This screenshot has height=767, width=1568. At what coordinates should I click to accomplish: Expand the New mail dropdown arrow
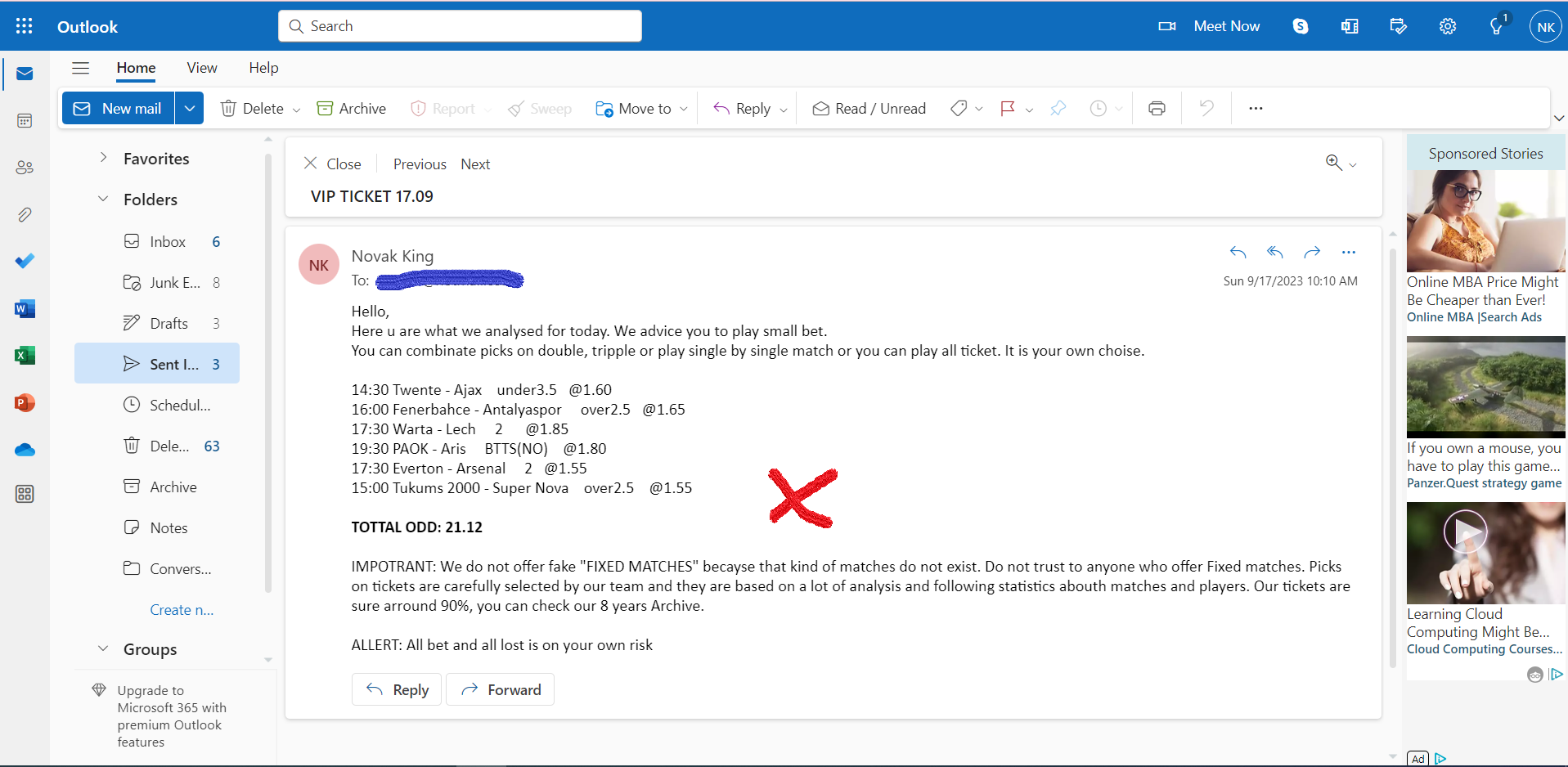click(189, 108)
